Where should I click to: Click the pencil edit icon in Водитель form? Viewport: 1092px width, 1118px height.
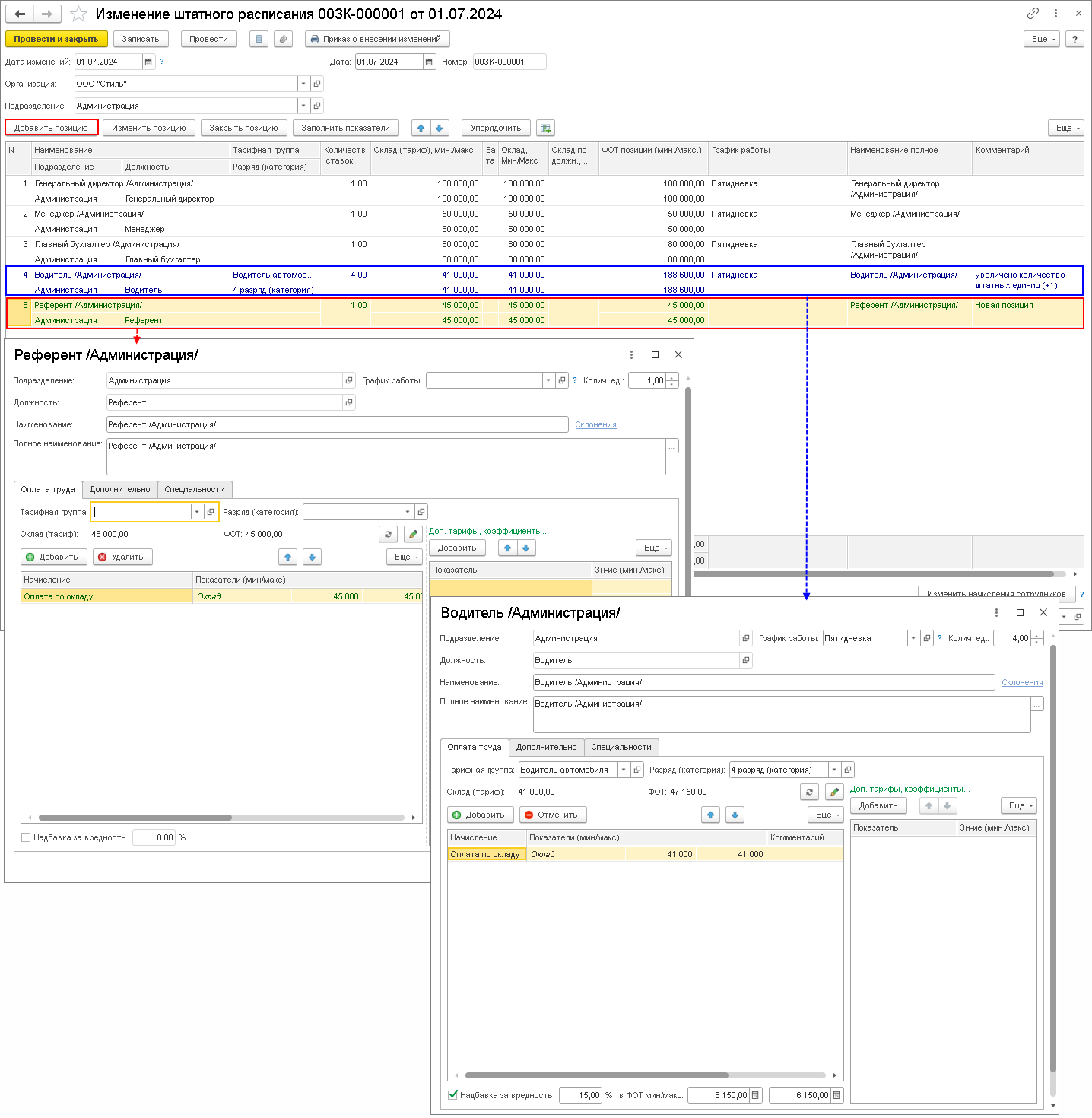pos(834,792)
